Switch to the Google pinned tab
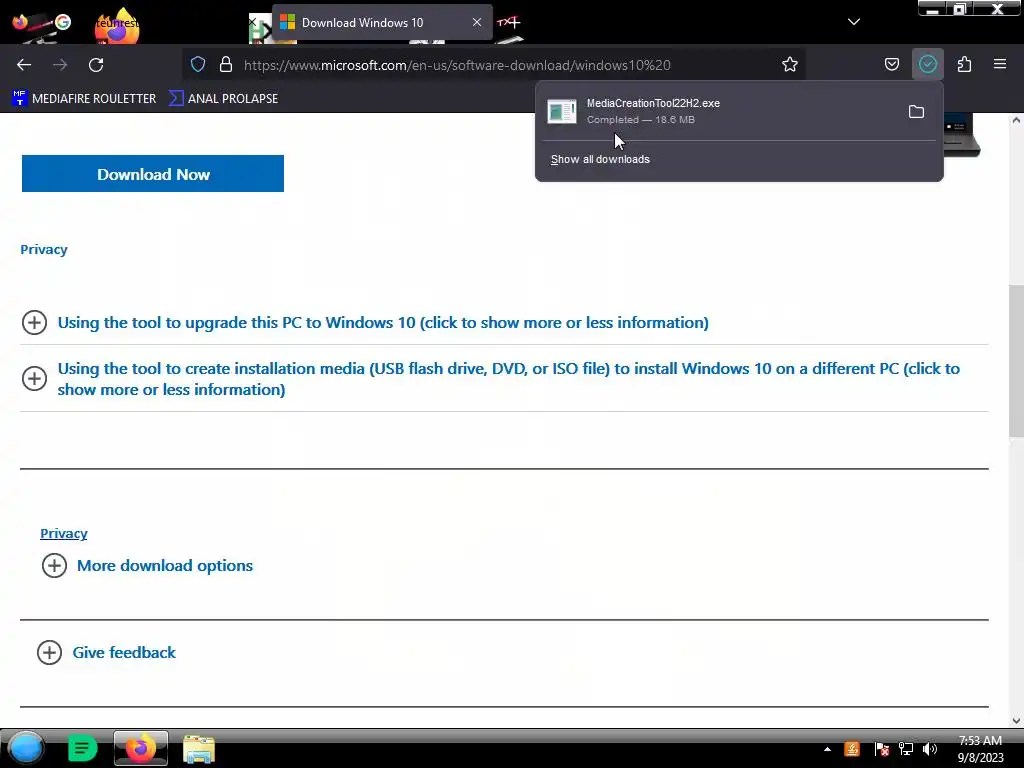This screenshot has width=1024, height=768. [63, 22]
